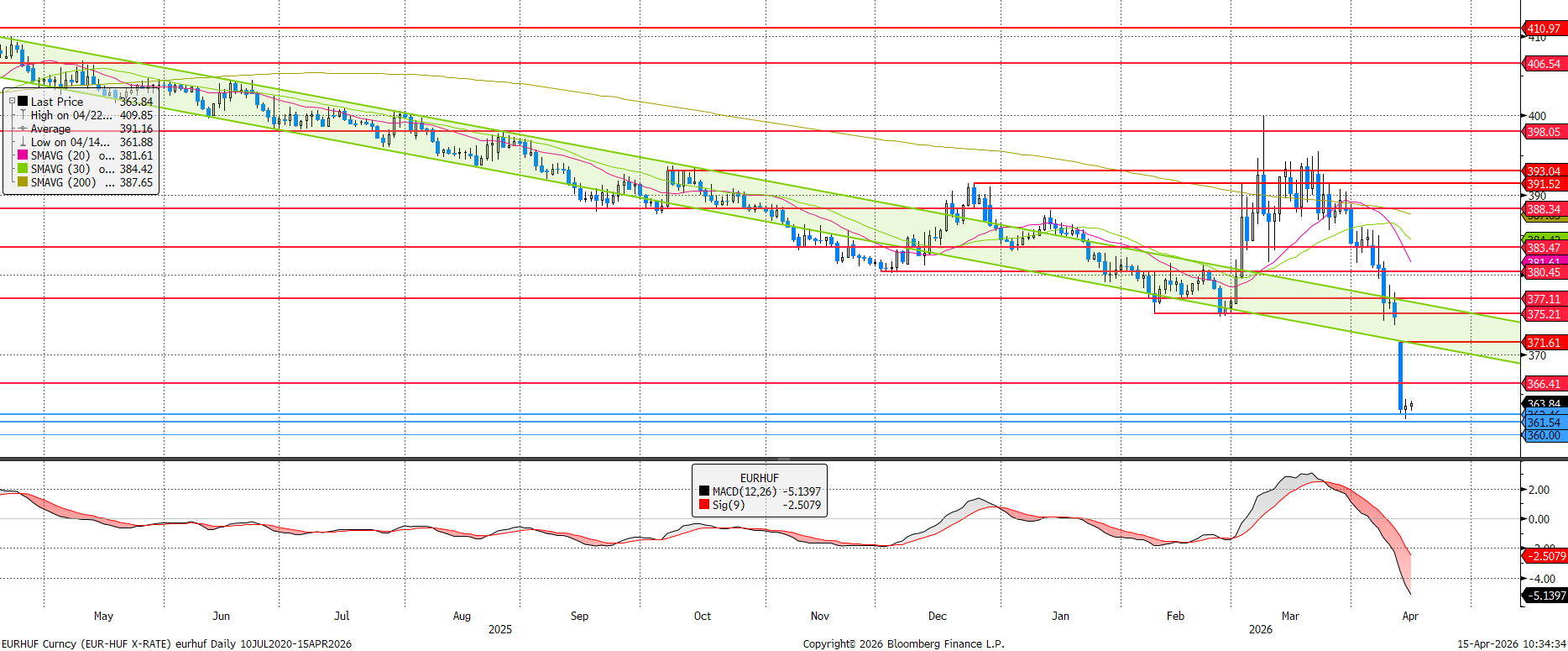Select the green SMAVG (30) swatch
The width and height of the screenshot is (1568, 651).
point(23,169)
